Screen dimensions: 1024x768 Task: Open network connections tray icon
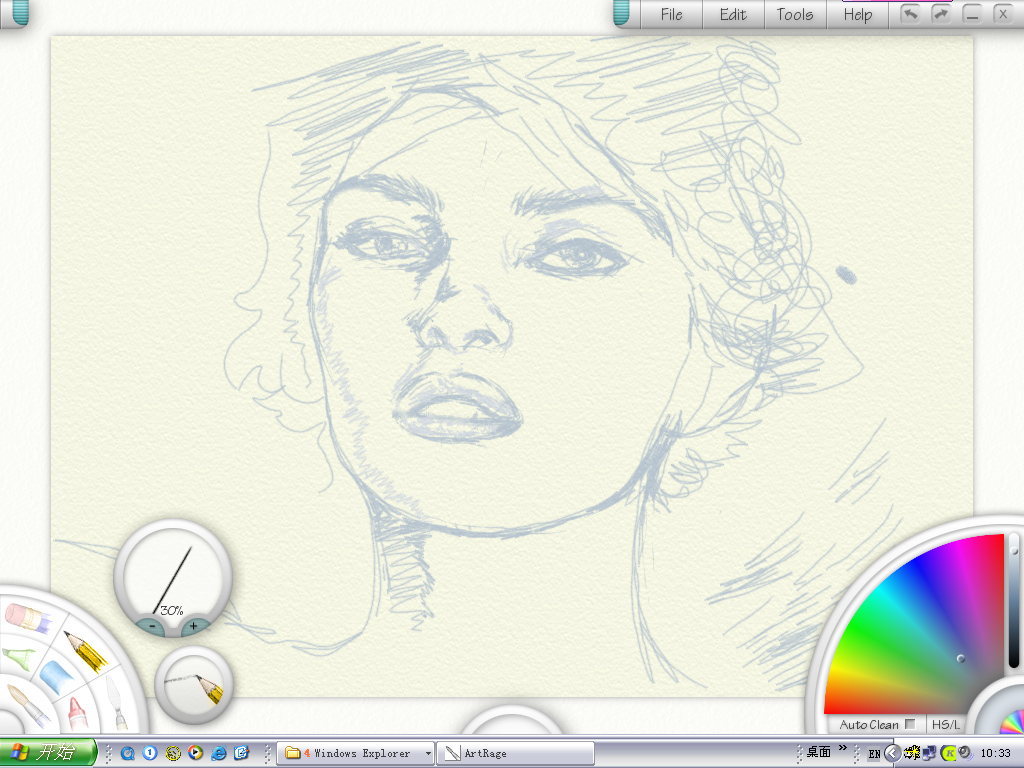pyautogui.click(x=929, y=753)
